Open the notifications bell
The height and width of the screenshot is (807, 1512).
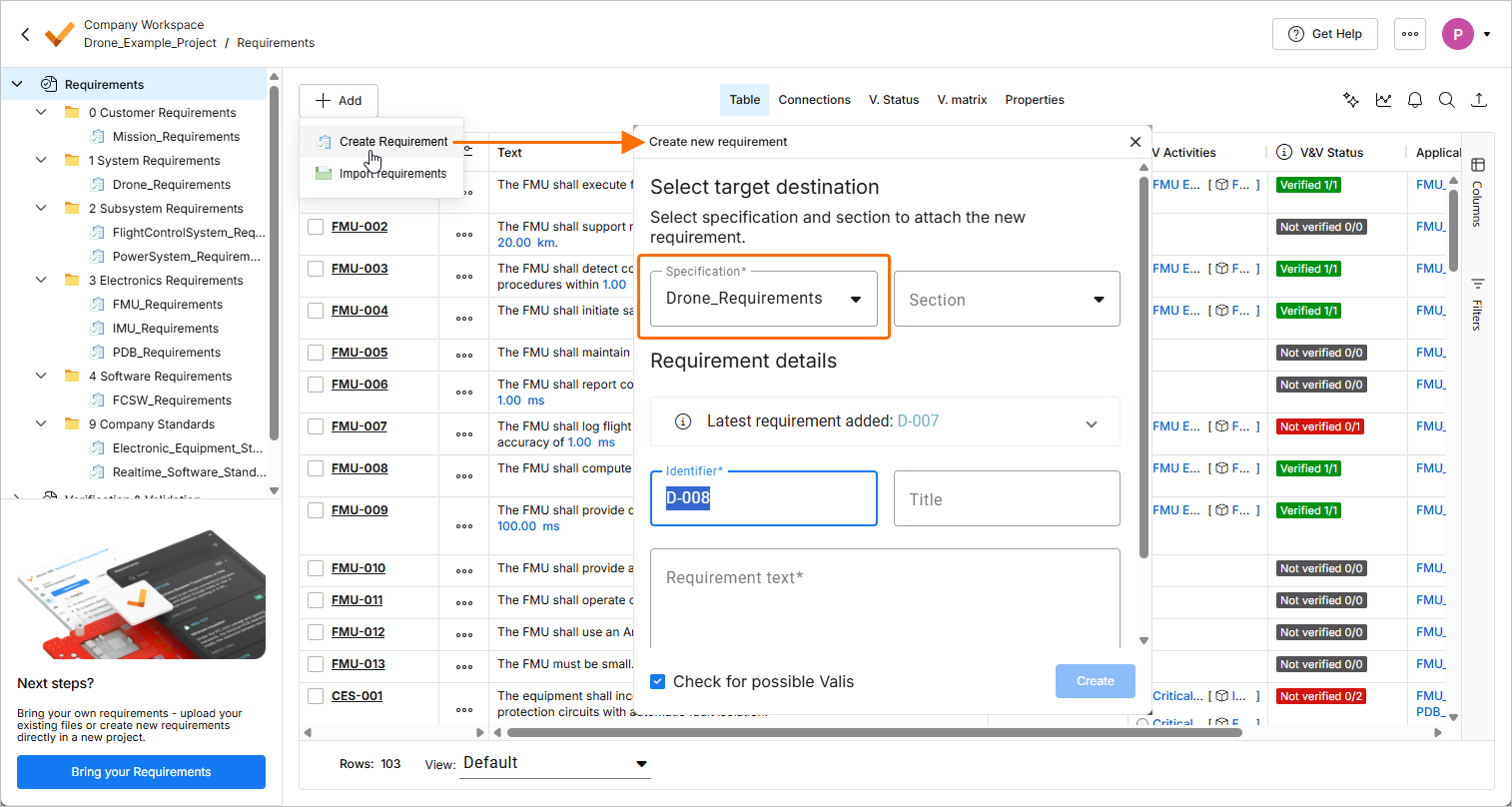click(x=1415, y=100)
